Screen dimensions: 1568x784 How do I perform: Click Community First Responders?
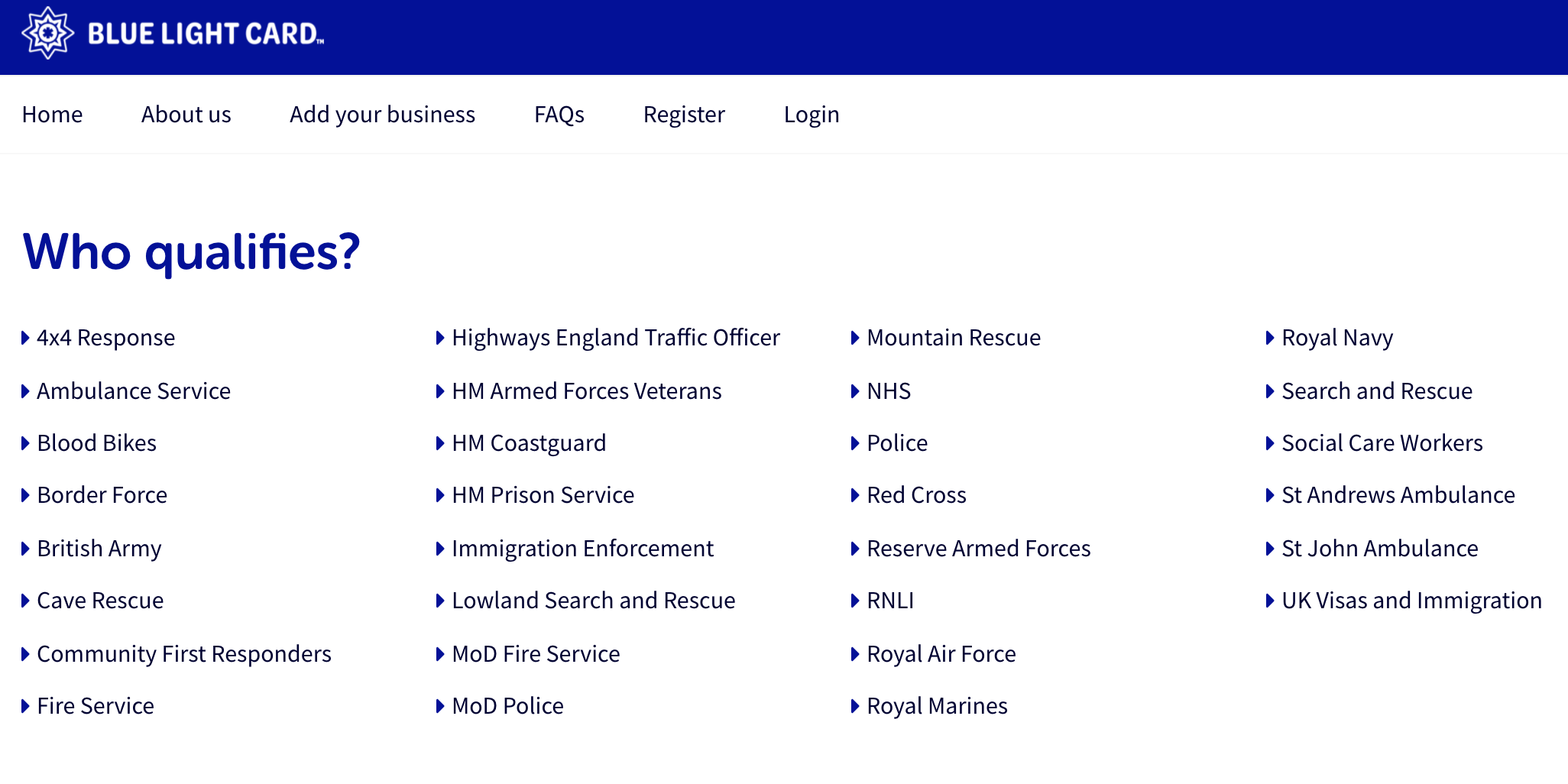coord(184,654)
